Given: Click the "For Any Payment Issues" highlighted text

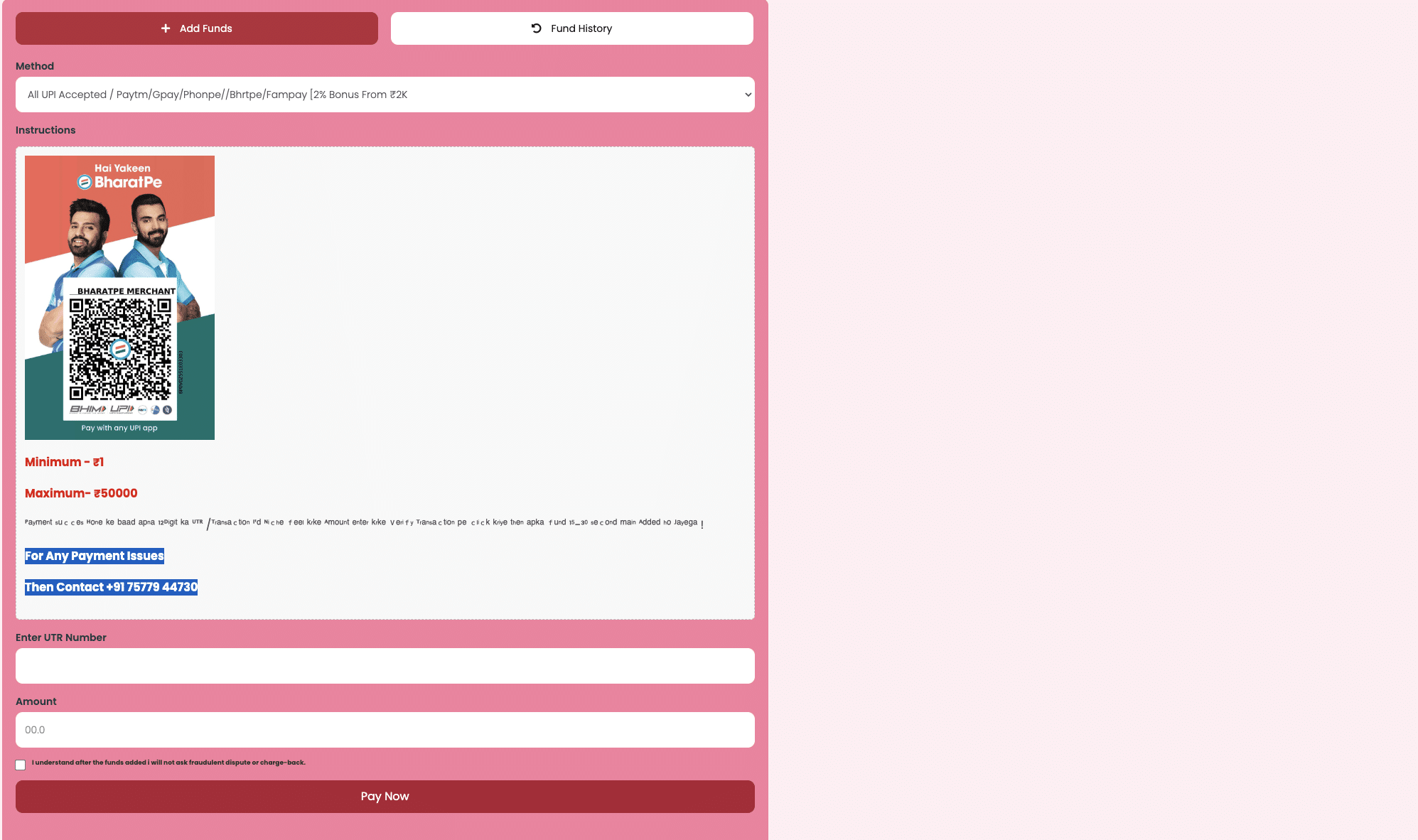Looking at the screenshot, I should [x=95, y=556].
